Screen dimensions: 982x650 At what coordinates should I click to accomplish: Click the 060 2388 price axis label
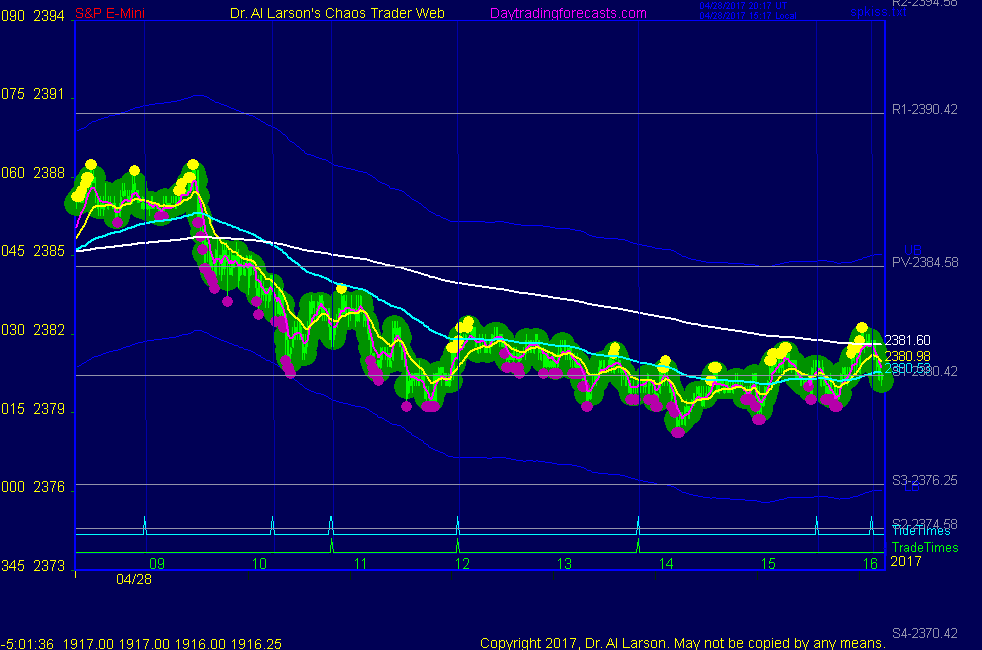[33, 173]
